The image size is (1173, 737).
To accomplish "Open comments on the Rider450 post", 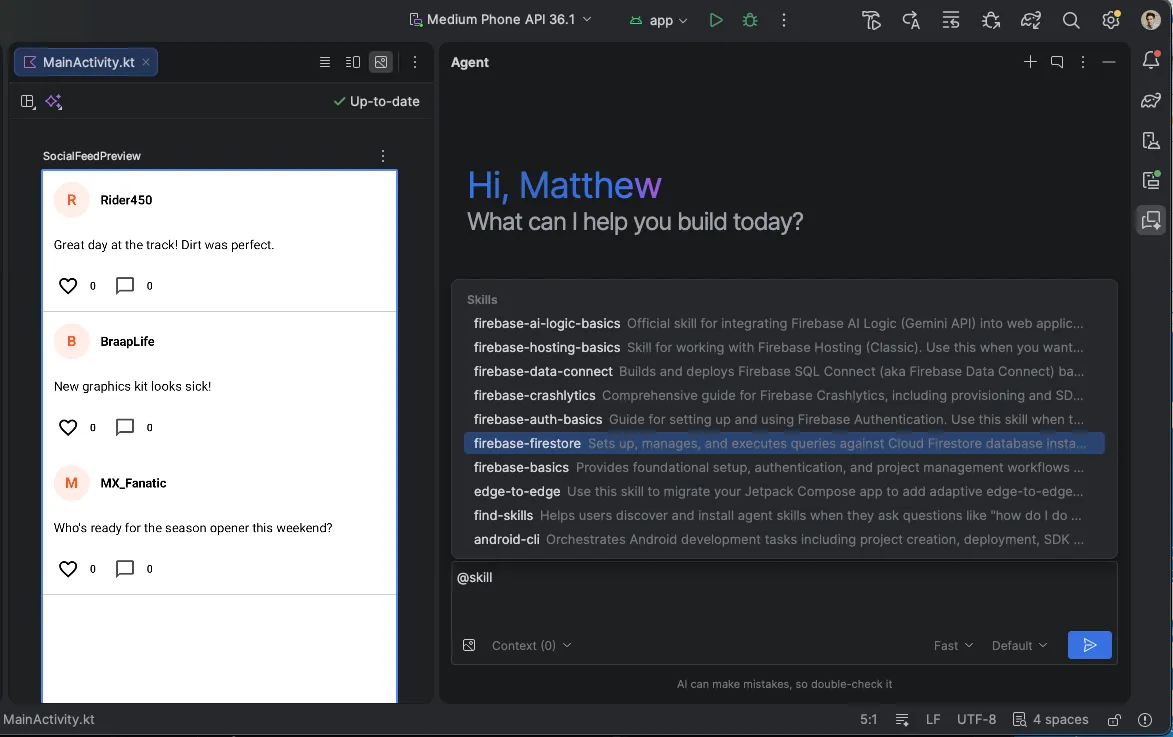I will pyautogui.click(x=125, y=286).
